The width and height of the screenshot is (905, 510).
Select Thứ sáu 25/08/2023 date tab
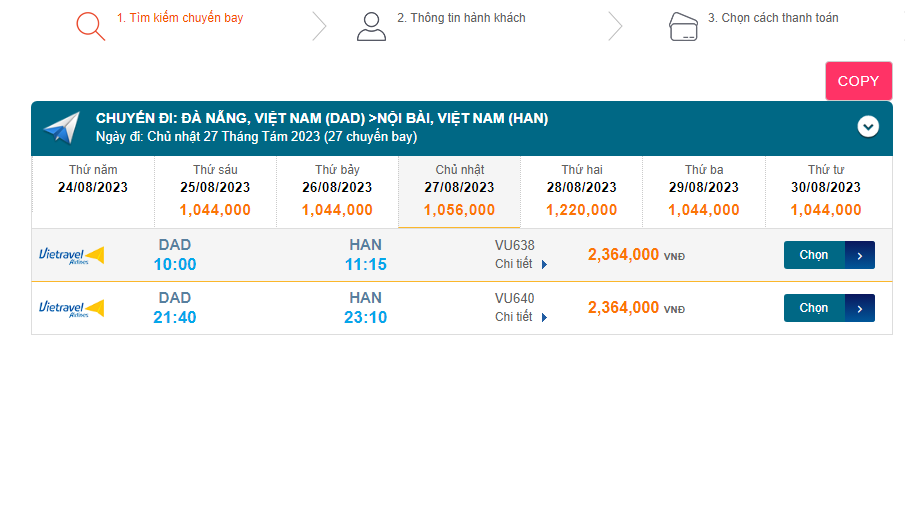tap(215, 191)
